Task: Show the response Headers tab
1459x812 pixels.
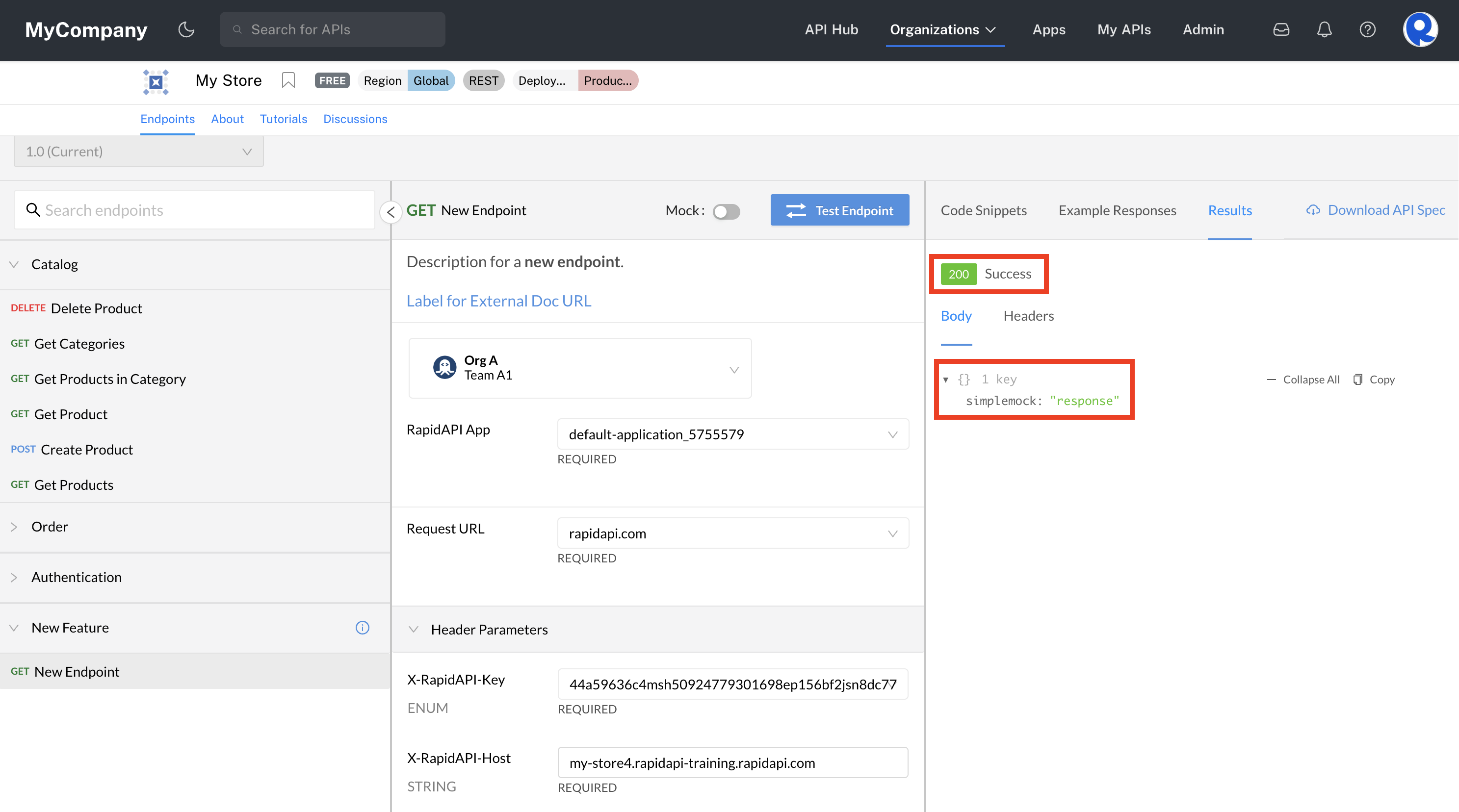Action: (1029, 316)
